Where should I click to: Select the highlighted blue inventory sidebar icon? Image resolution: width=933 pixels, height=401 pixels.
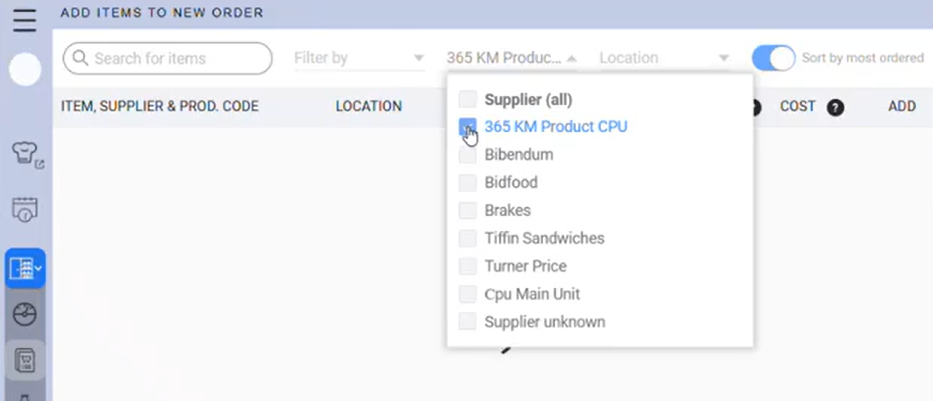pyautogui.click(x=25, y=269)
